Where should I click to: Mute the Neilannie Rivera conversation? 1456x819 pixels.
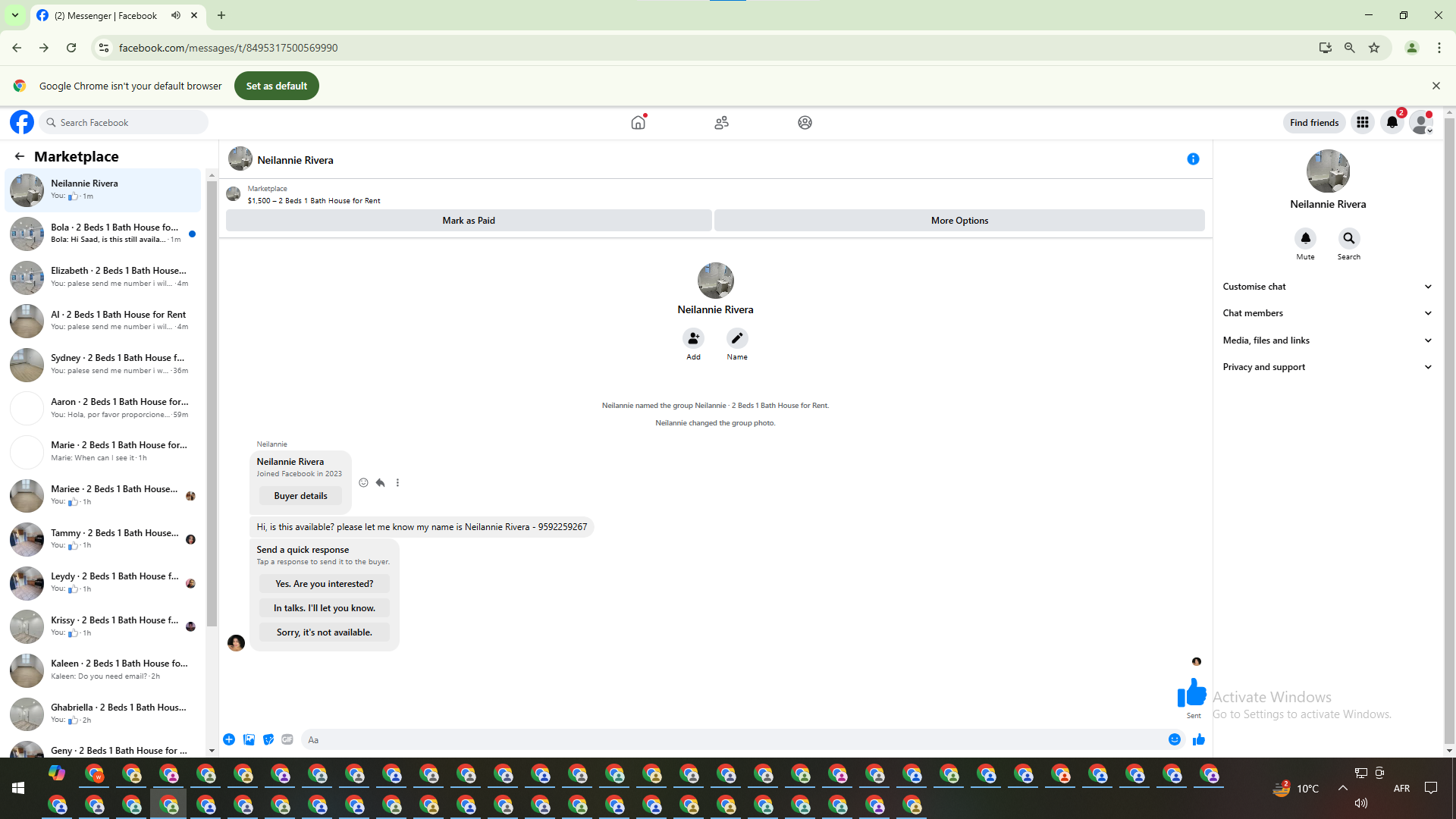click(1305, 238)
